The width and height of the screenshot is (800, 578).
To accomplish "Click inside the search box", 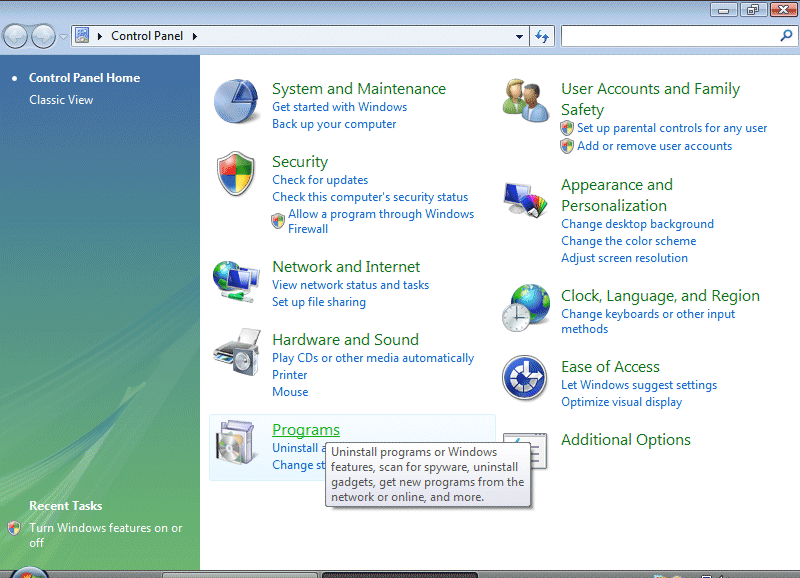I will pos(668,36).
